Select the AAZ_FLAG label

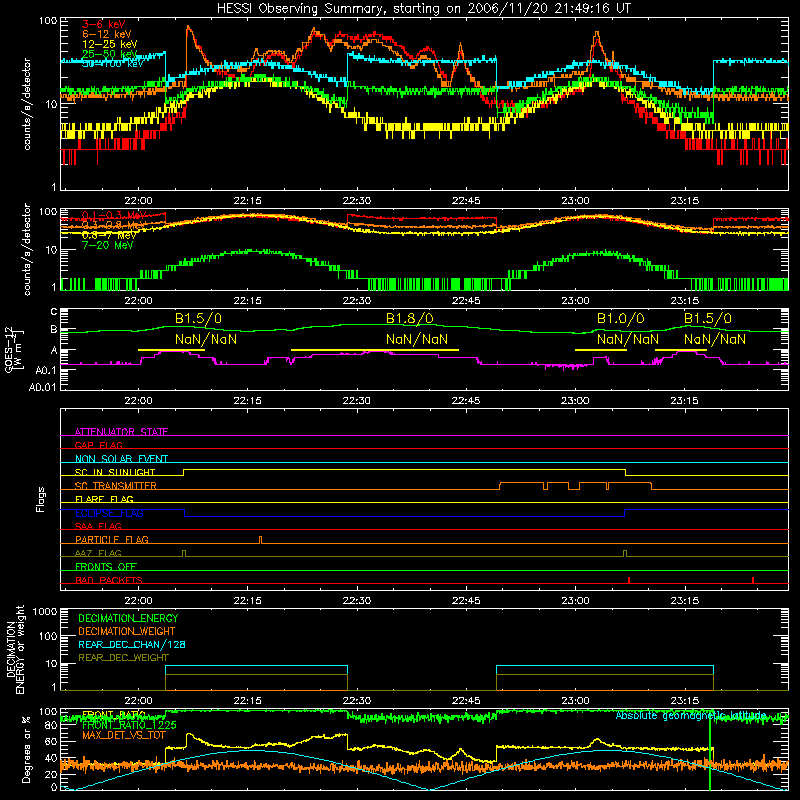click(x=98, y=554)
